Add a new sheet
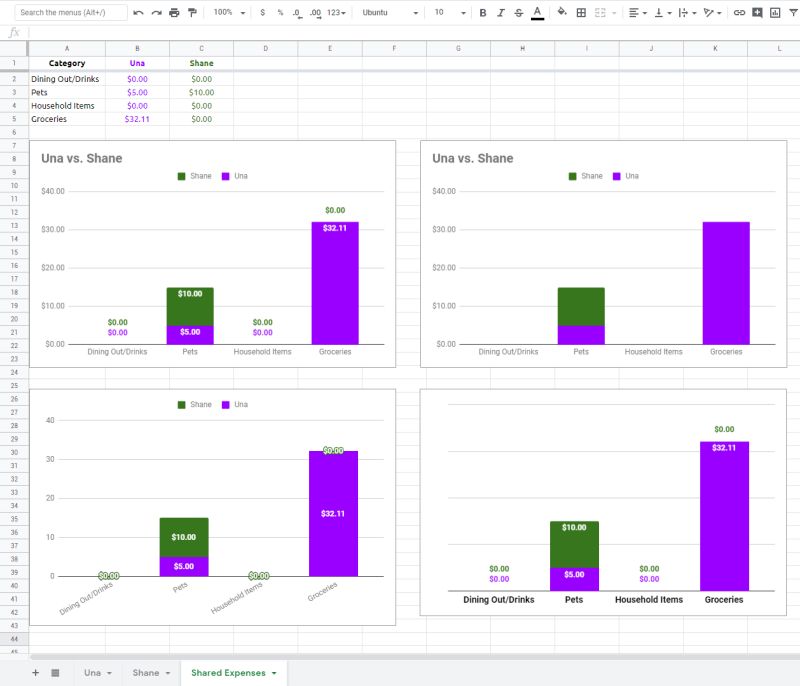Screen dimensions: 800x686 pos(34,672)
